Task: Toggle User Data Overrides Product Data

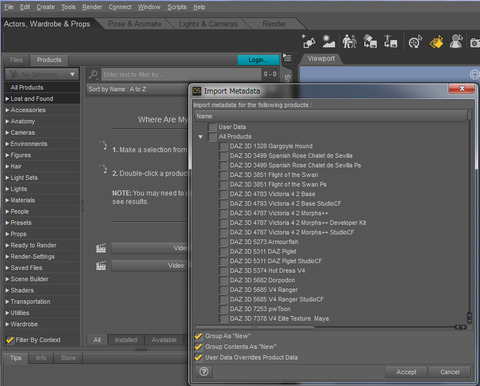Action: click(x=198, y=357)
